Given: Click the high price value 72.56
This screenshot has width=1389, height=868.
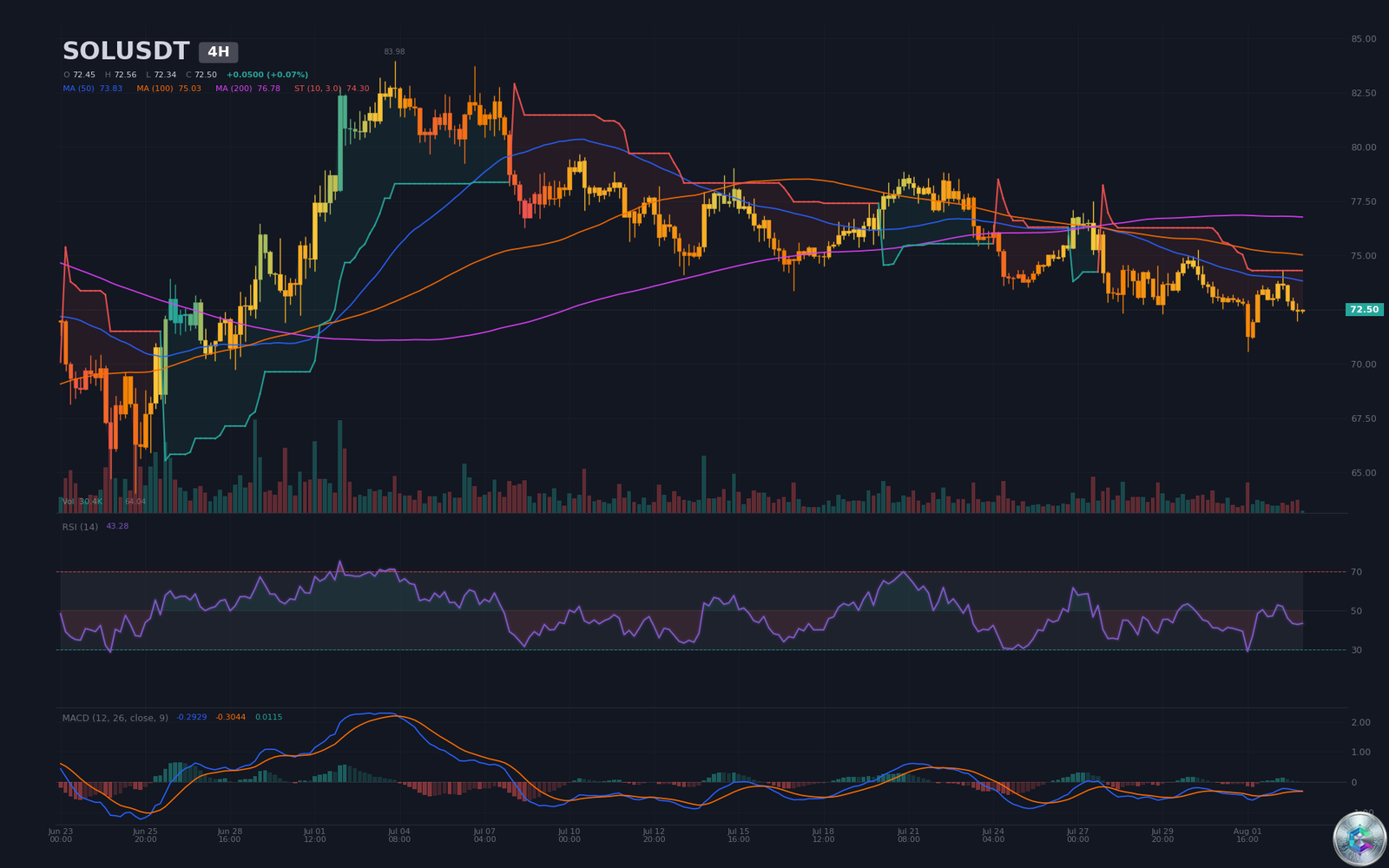Looking at the screenshot, I should tap(125, 75).
